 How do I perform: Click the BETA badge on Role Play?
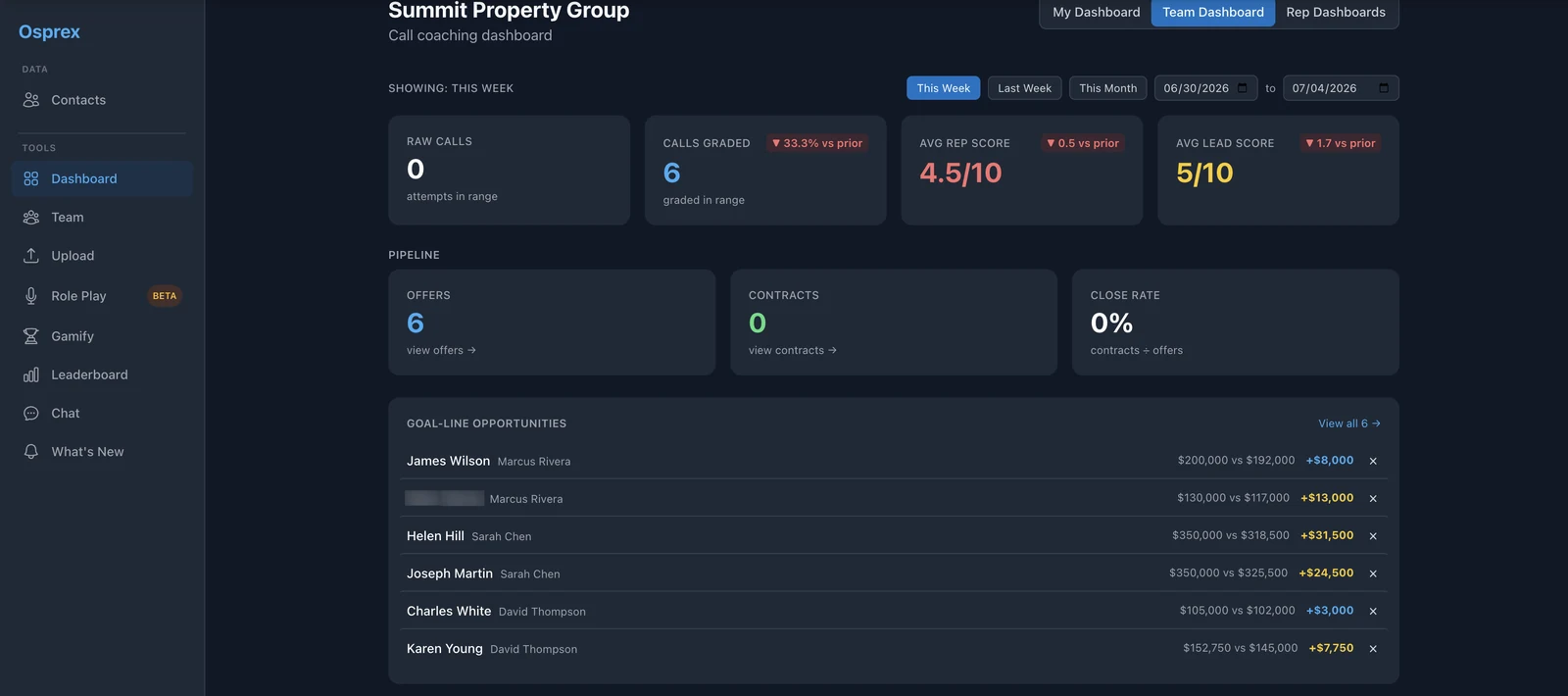pos(165,296)
